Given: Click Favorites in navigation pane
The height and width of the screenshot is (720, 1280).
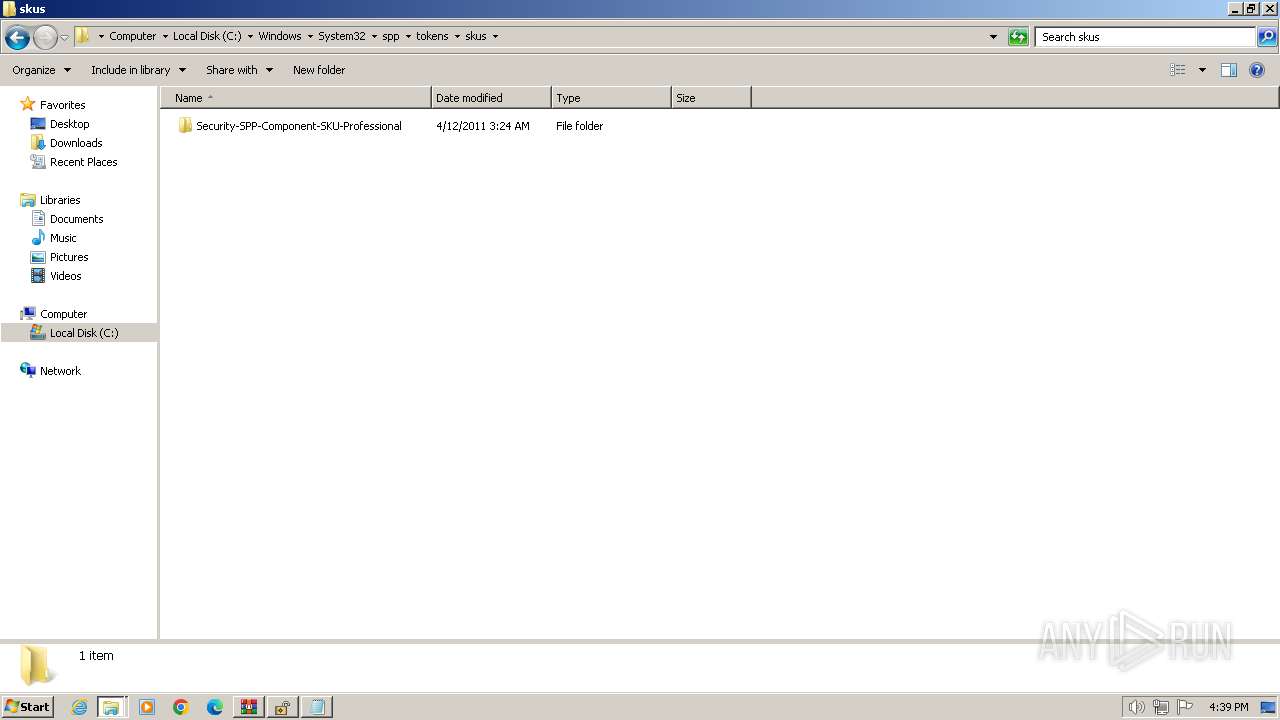Looking at the screenshot, I should point(62,105).
